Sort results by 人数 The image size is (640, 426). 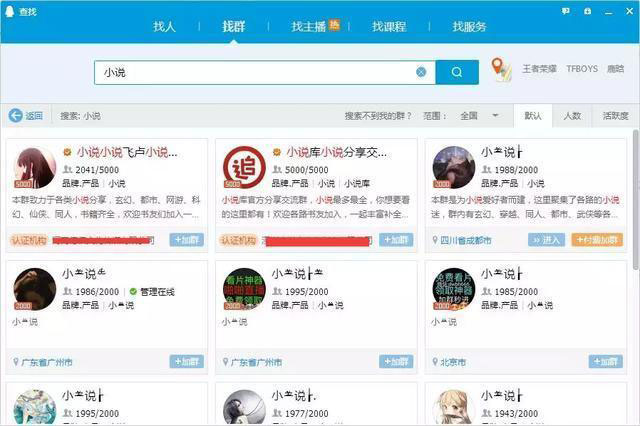[x=572, y=116]
